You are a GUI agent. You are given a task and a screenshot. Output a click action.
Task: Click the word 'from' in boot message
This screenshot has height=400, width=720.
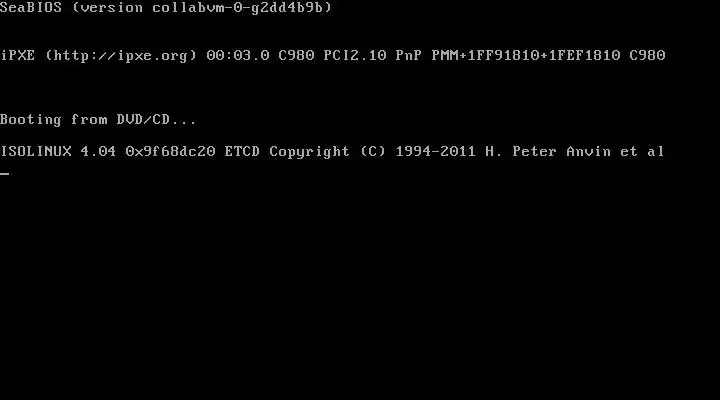point(89,120)
